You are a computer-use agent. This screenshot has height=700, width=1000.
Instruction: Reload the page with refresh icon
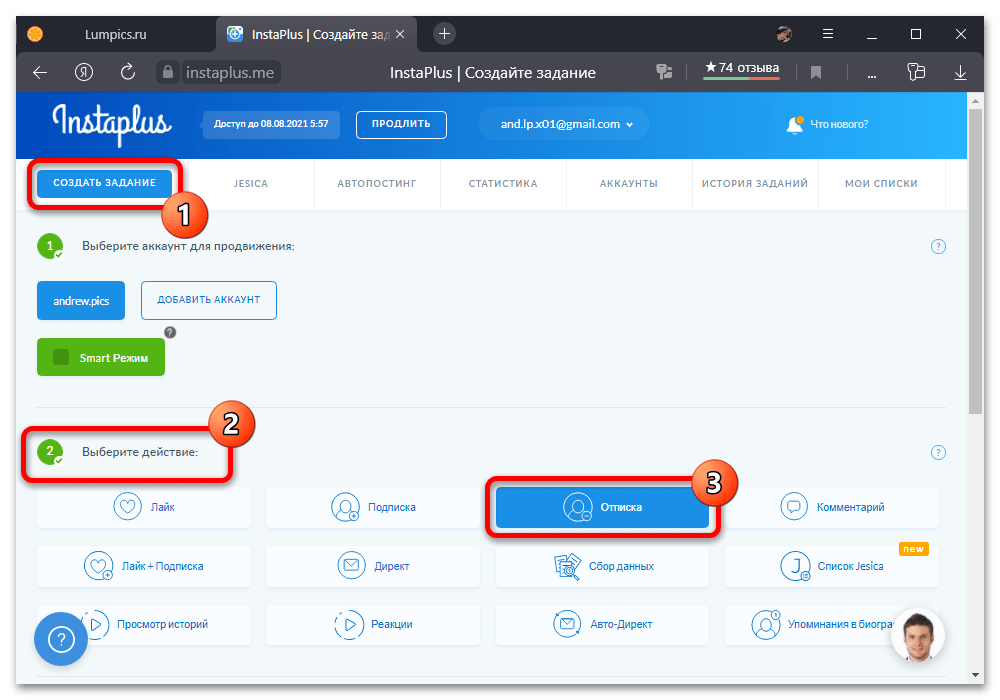(128, 72)
